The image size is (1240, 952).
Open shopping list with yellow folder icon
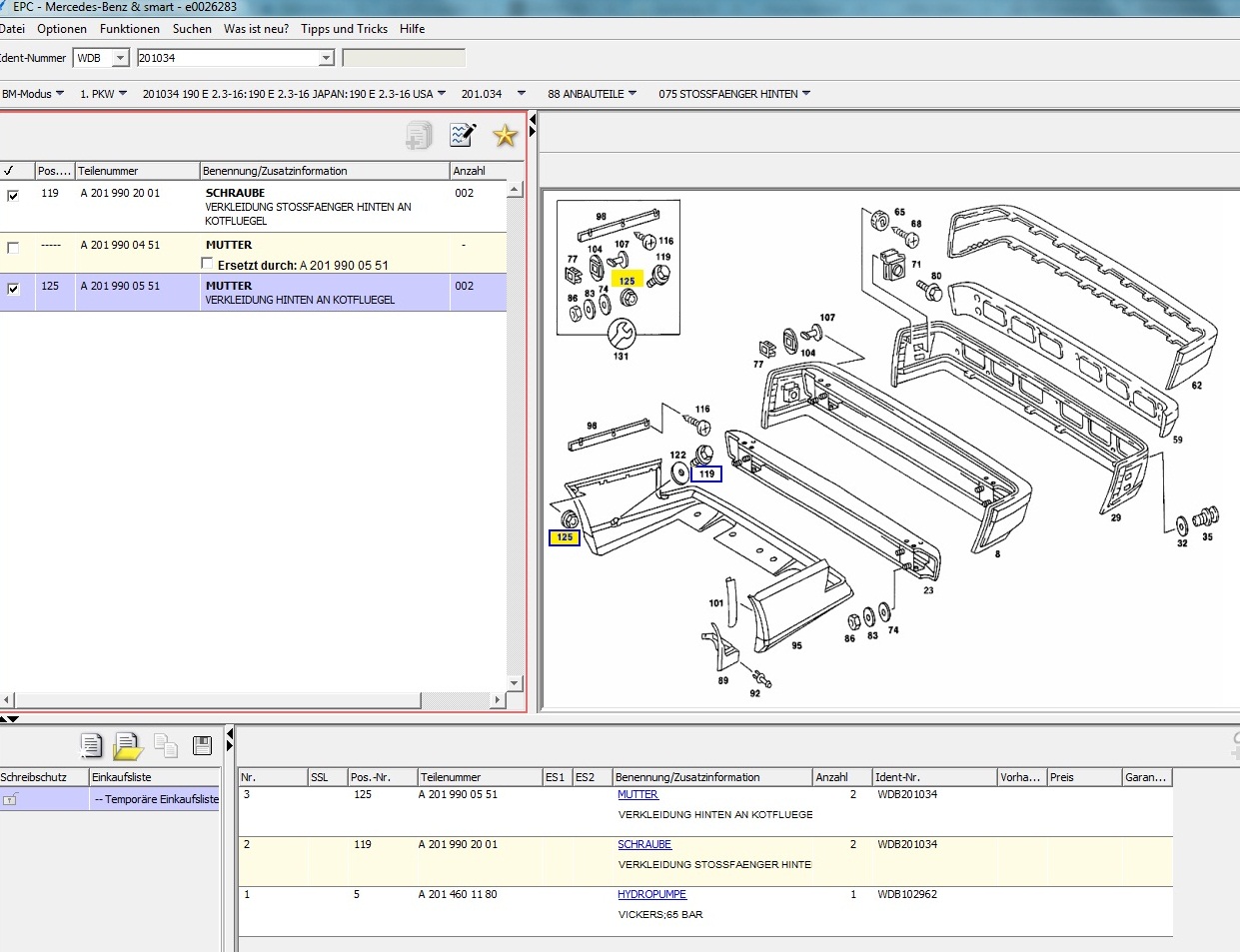coord(128,745)
